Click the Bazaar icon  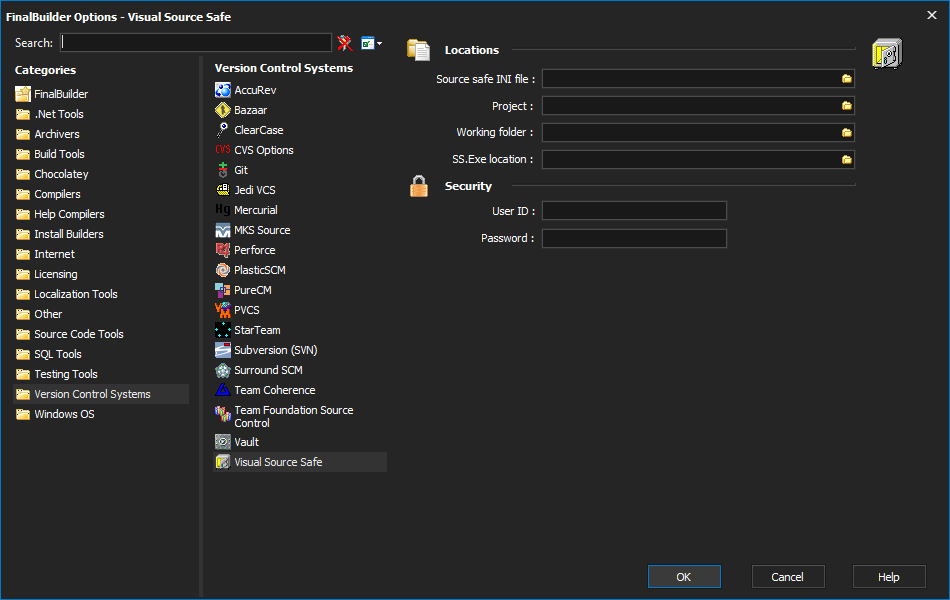point(223,110)
